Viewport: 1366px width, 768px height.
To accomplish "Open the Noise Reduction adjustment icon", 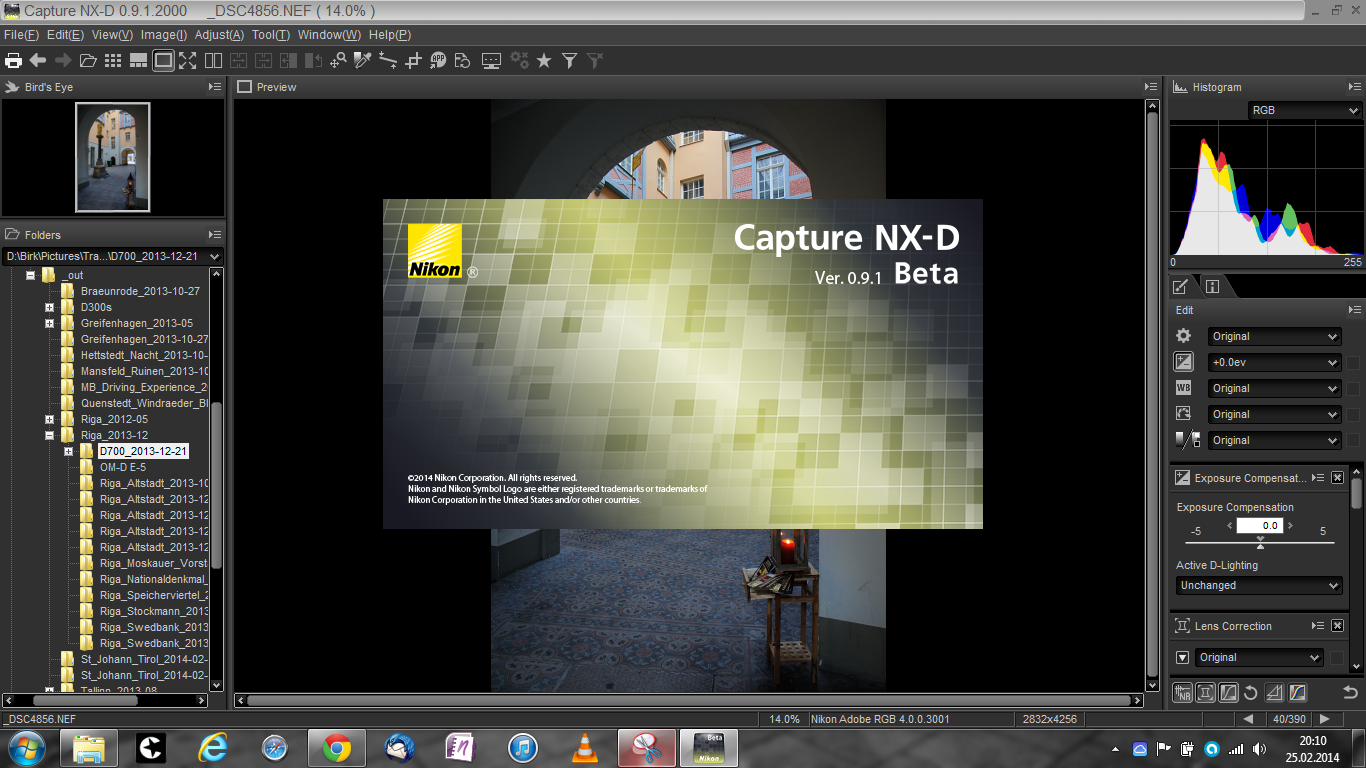I will [1183, 692].
